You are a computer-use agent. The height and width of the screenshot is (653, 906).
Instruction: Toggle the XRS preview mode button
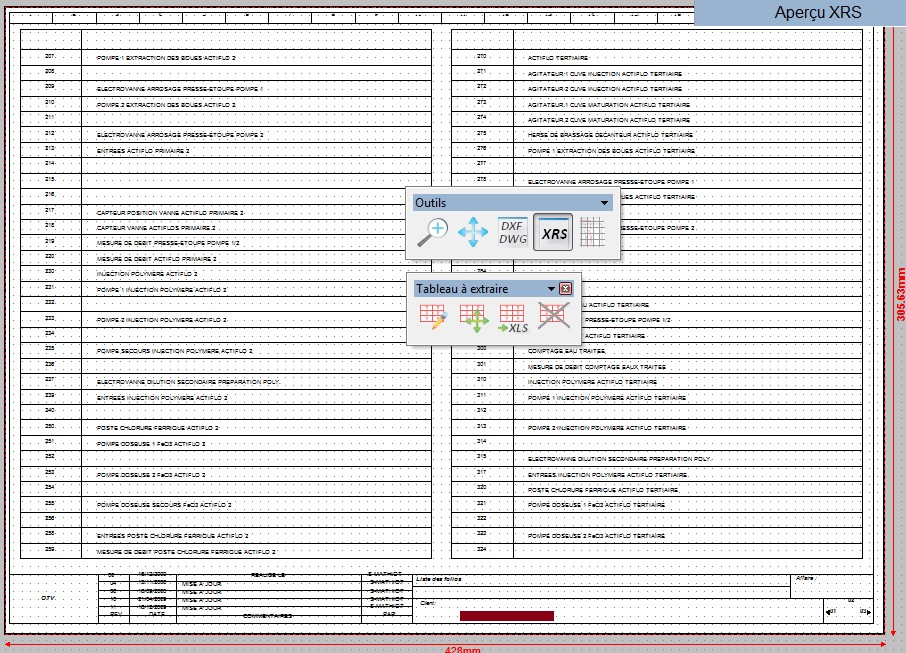click(x=554, y=234)
